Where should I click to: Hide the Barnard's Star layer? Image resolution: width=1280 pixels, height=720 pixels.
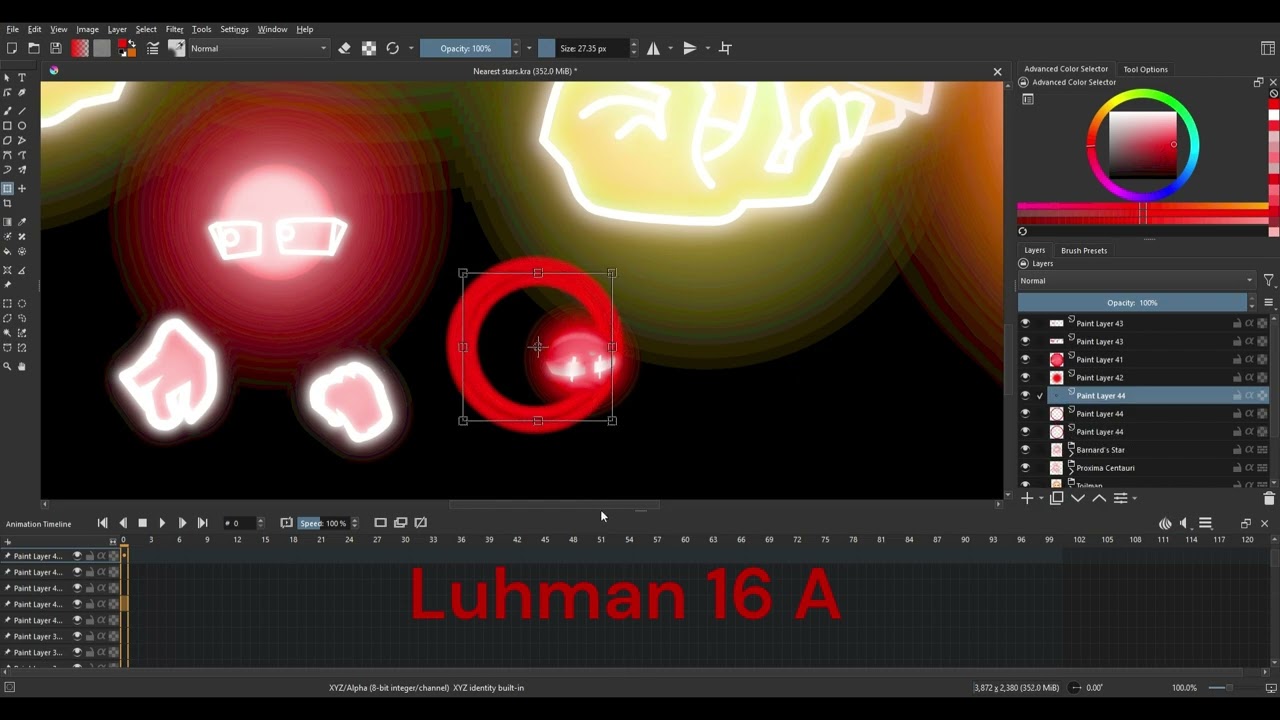1025,450
